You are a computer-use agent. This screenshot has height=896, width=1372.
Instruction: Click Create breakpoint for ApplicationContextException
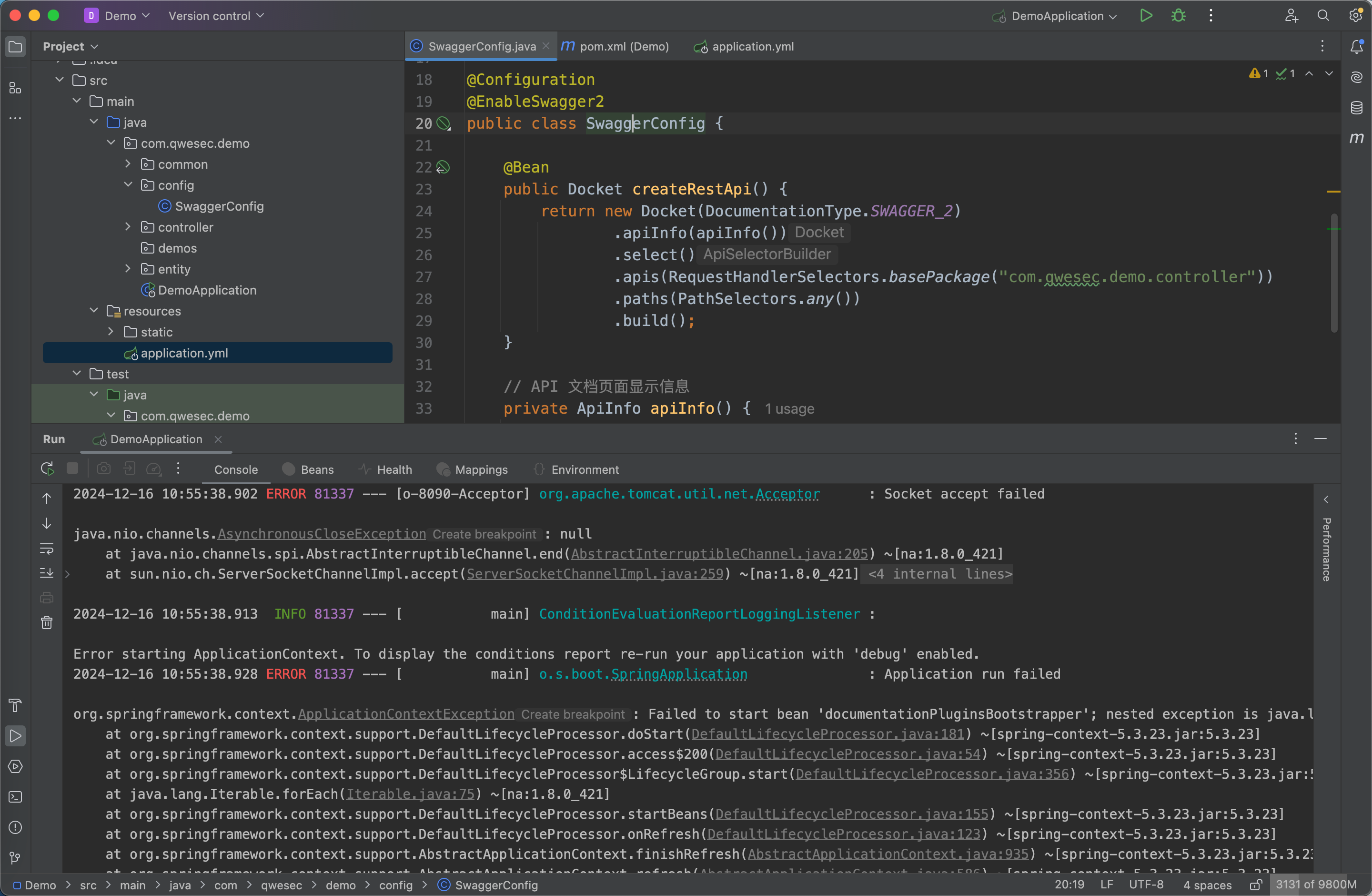573,714
